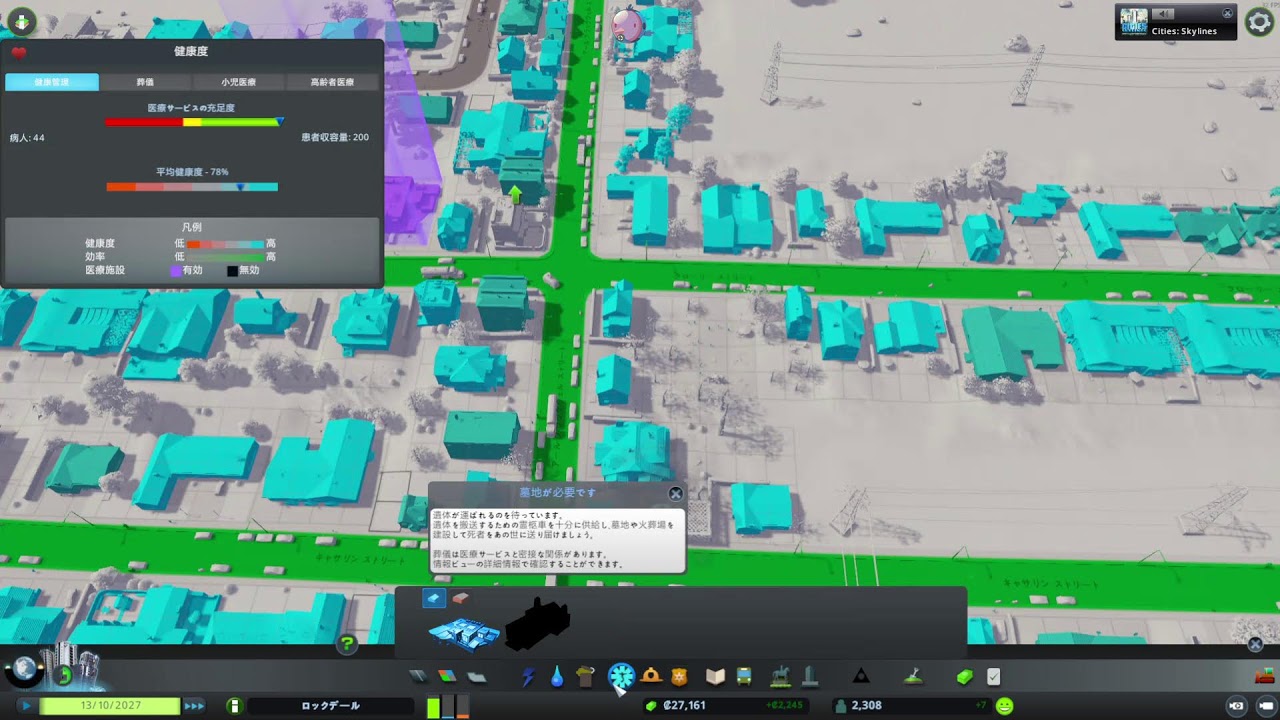Viewport: 1280px width, 720px height.
Task: Click the 病人: 44 statistic
Action: point(27,138)
